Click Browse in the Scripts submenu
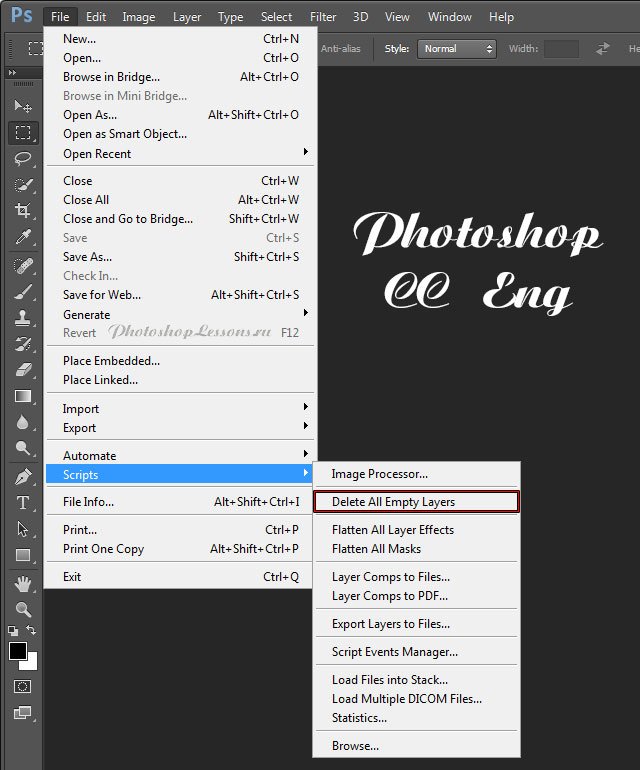 [355, 745]
